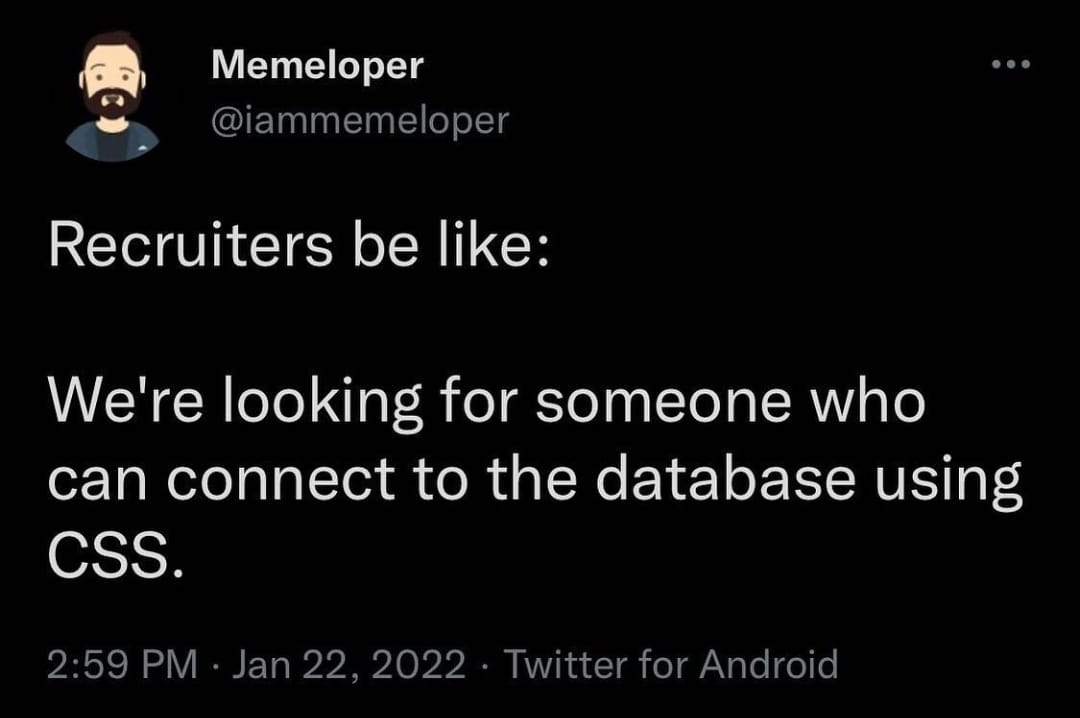Open the Memeloper display name

318,66
